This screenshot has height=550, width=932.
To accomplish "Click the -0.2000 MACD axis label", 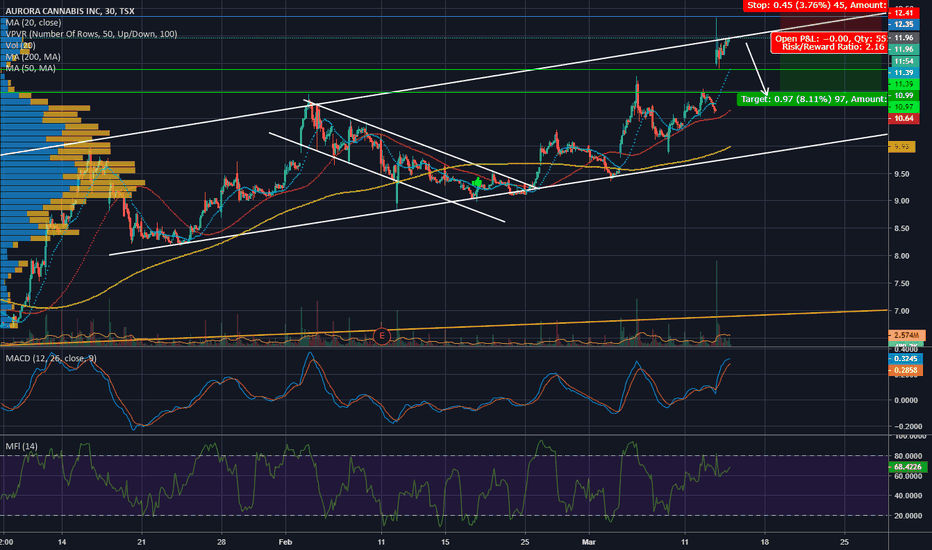I will pyautogui.click(x=908, y=426).
